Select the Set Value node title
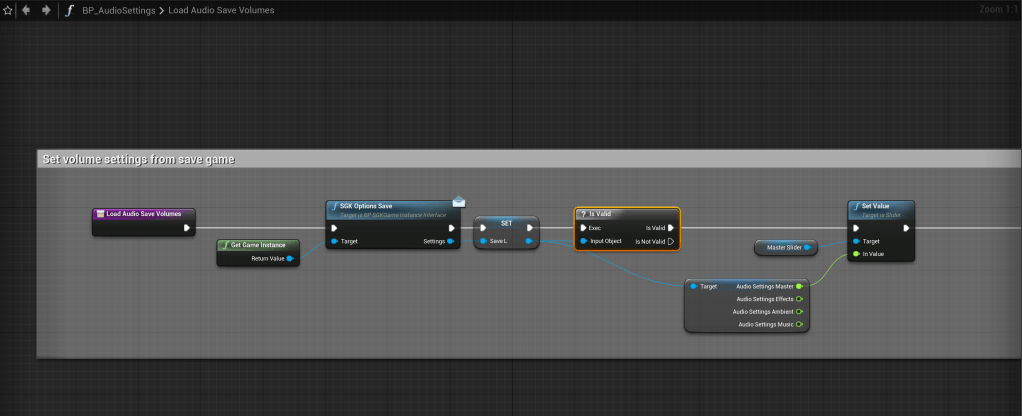Screen dimensions: 1022x416 coord(875,206)
